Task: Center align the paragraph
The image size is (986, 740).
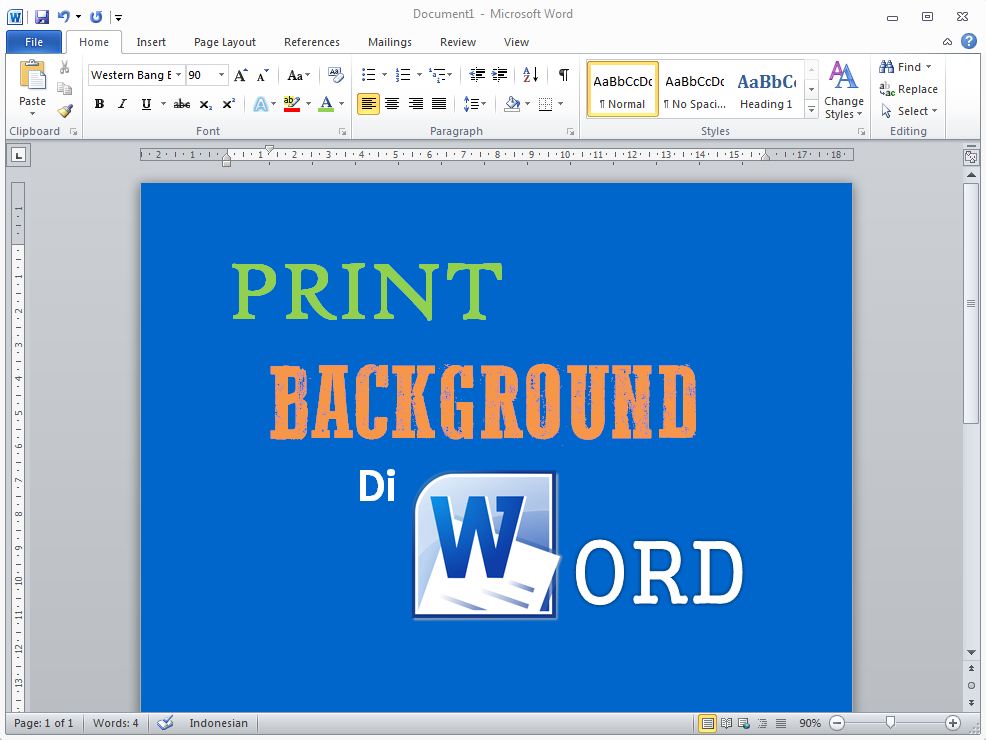Action: pyautogui.click(x=392, y=104)
